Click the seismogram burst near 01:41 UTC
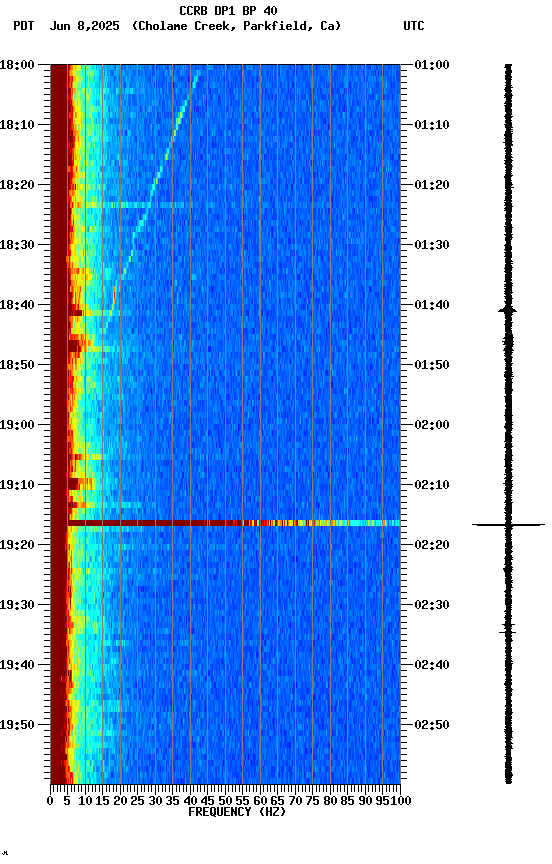 [508, 311]
